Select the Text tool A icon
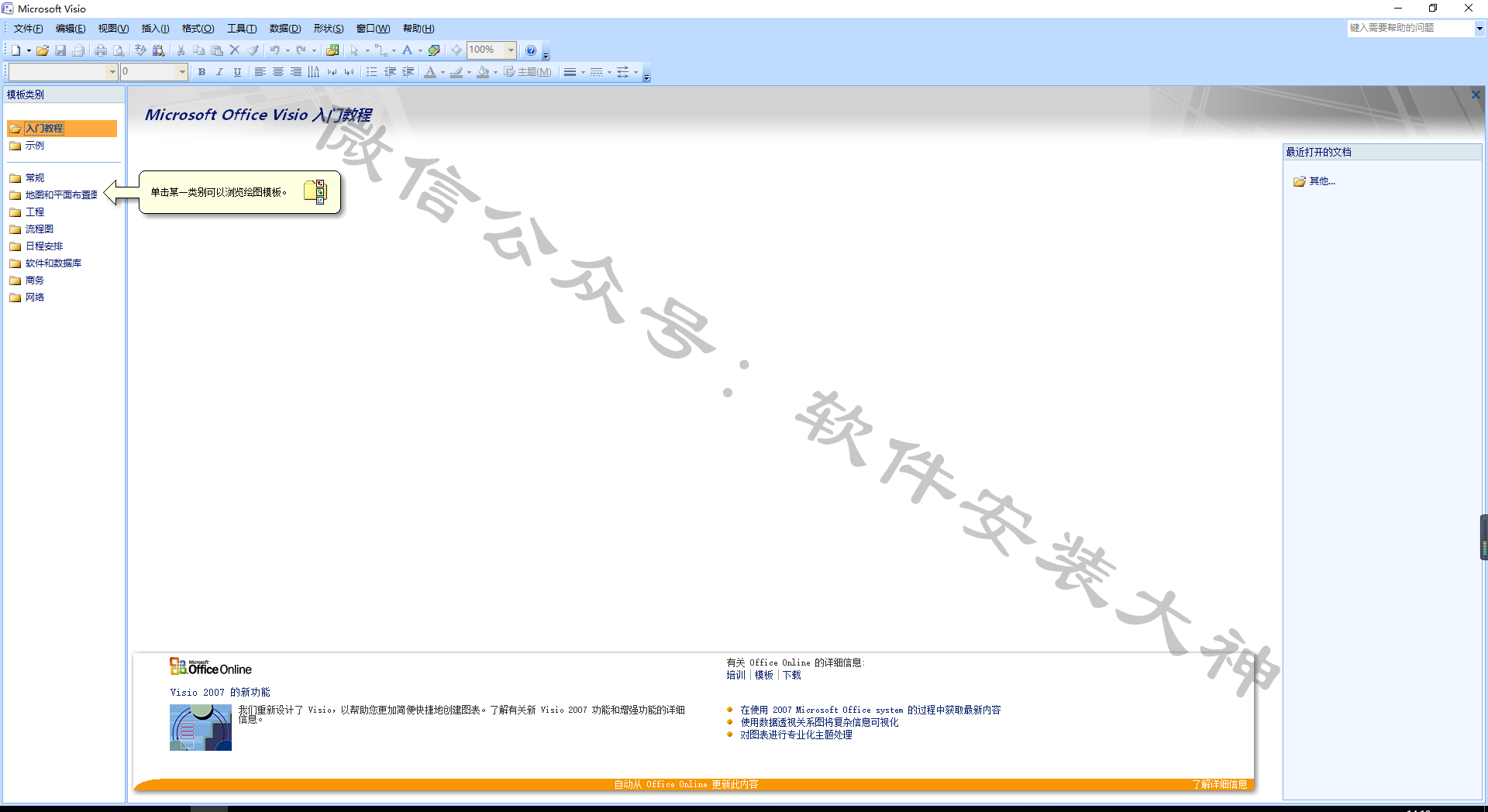Image resolution: width=1488 pixels, height=812 pixels. coord(407,50)
